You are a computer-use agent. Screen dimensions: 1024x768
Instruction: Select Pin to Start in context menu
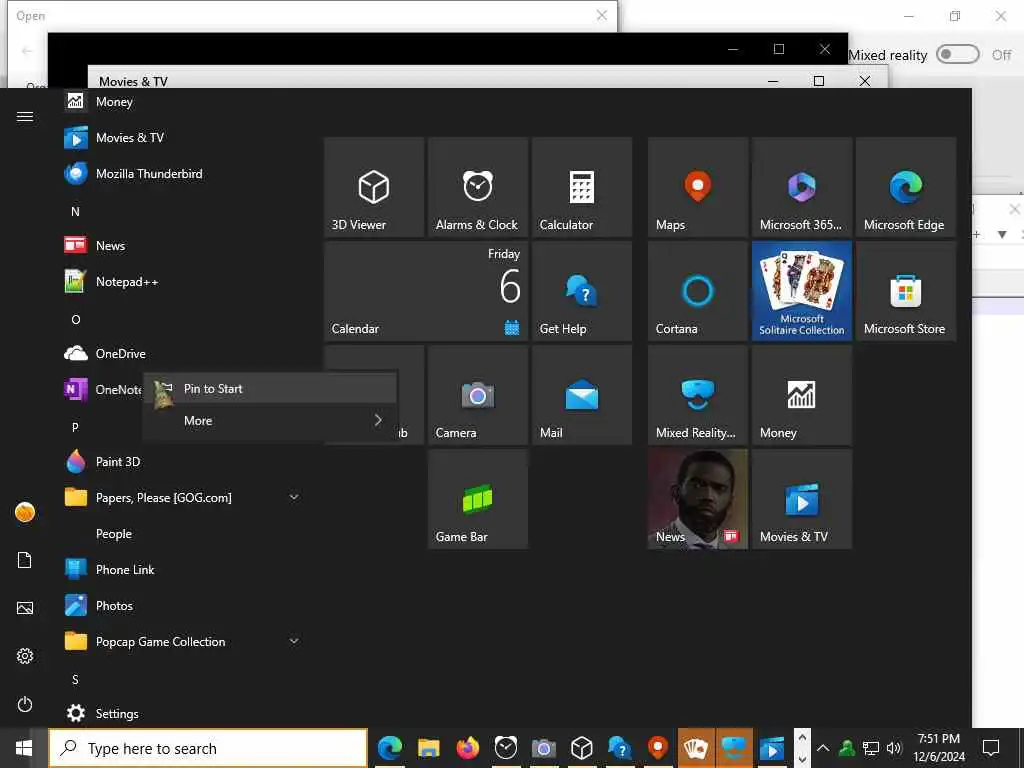(x=270, y=389)
